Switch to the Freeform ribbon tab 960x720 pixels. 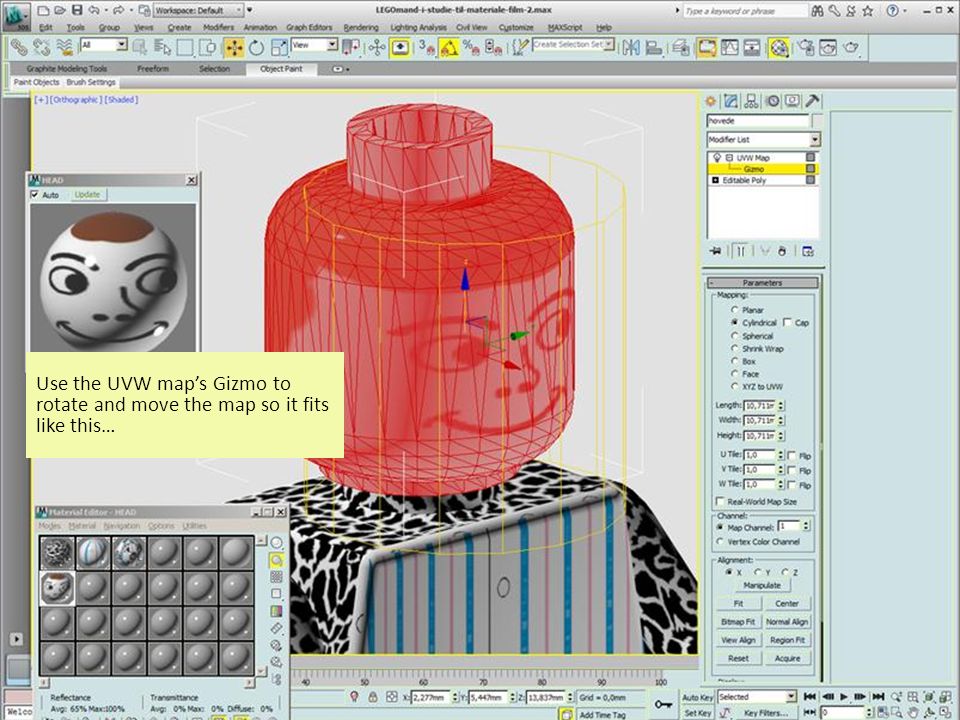[x=153, y=69]
